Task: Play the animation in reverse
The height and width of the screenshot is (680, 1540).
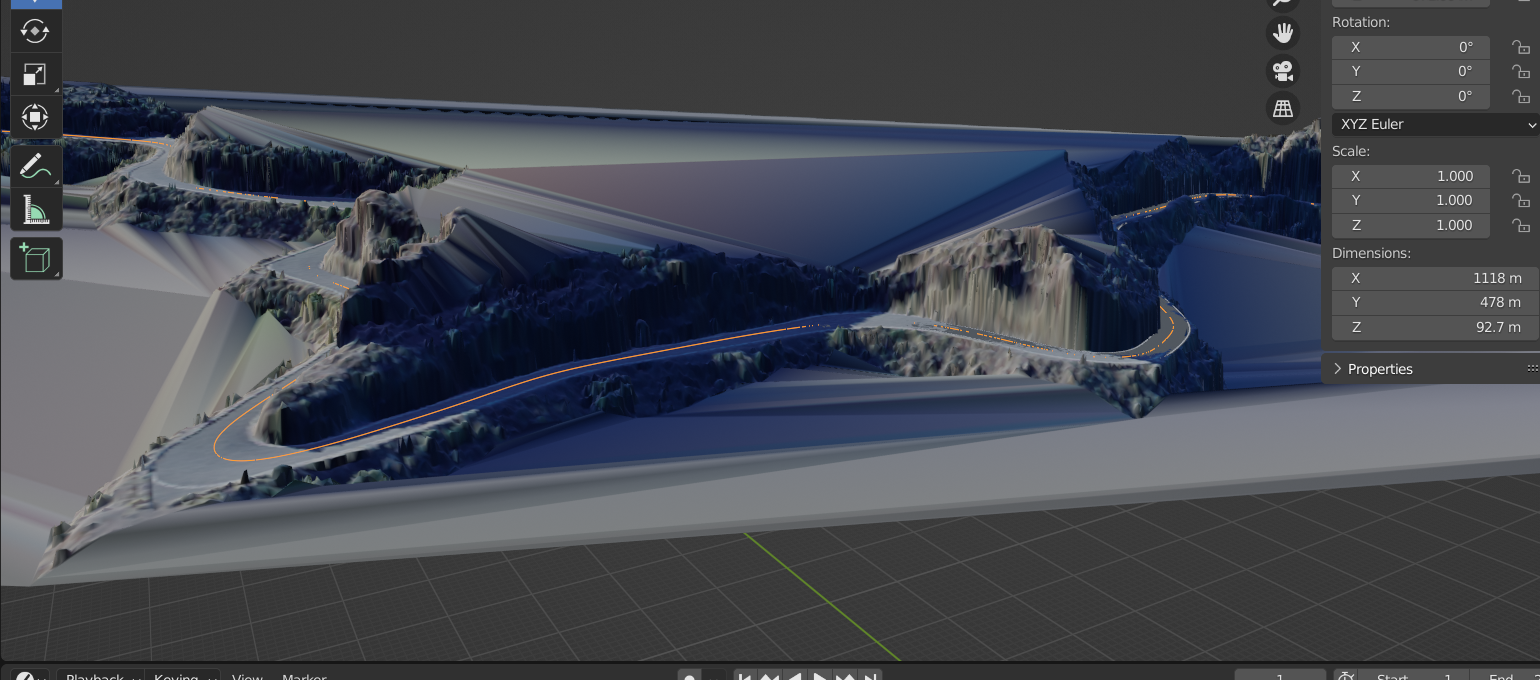Action: (794, 676)
